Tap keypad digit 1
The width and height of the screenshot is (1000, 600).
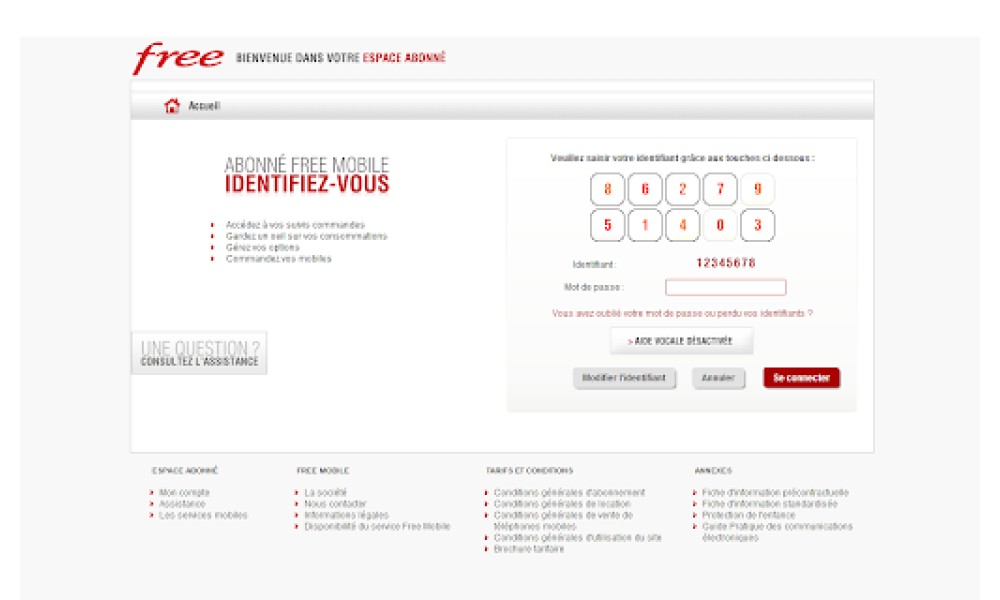click(x=645, y=225)
